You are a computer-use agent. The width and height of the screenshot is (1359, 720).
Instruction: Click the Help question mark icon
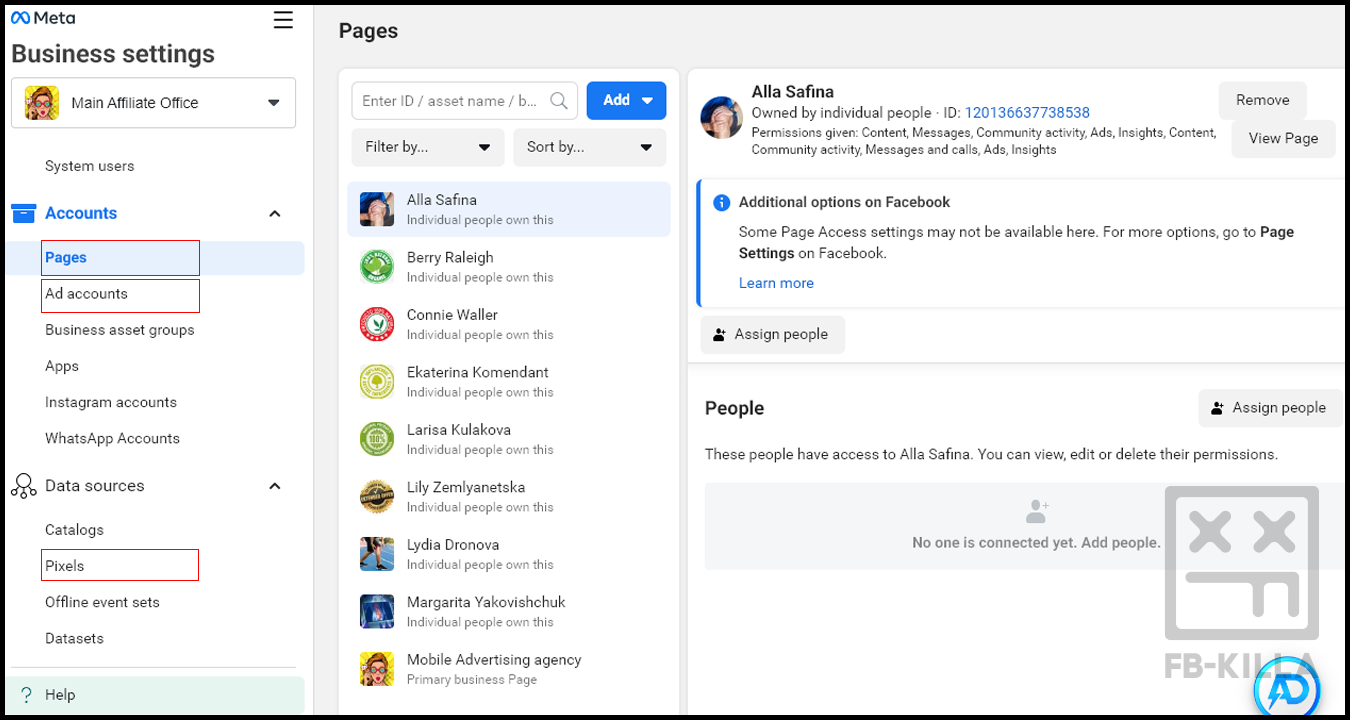pos(26,695)
